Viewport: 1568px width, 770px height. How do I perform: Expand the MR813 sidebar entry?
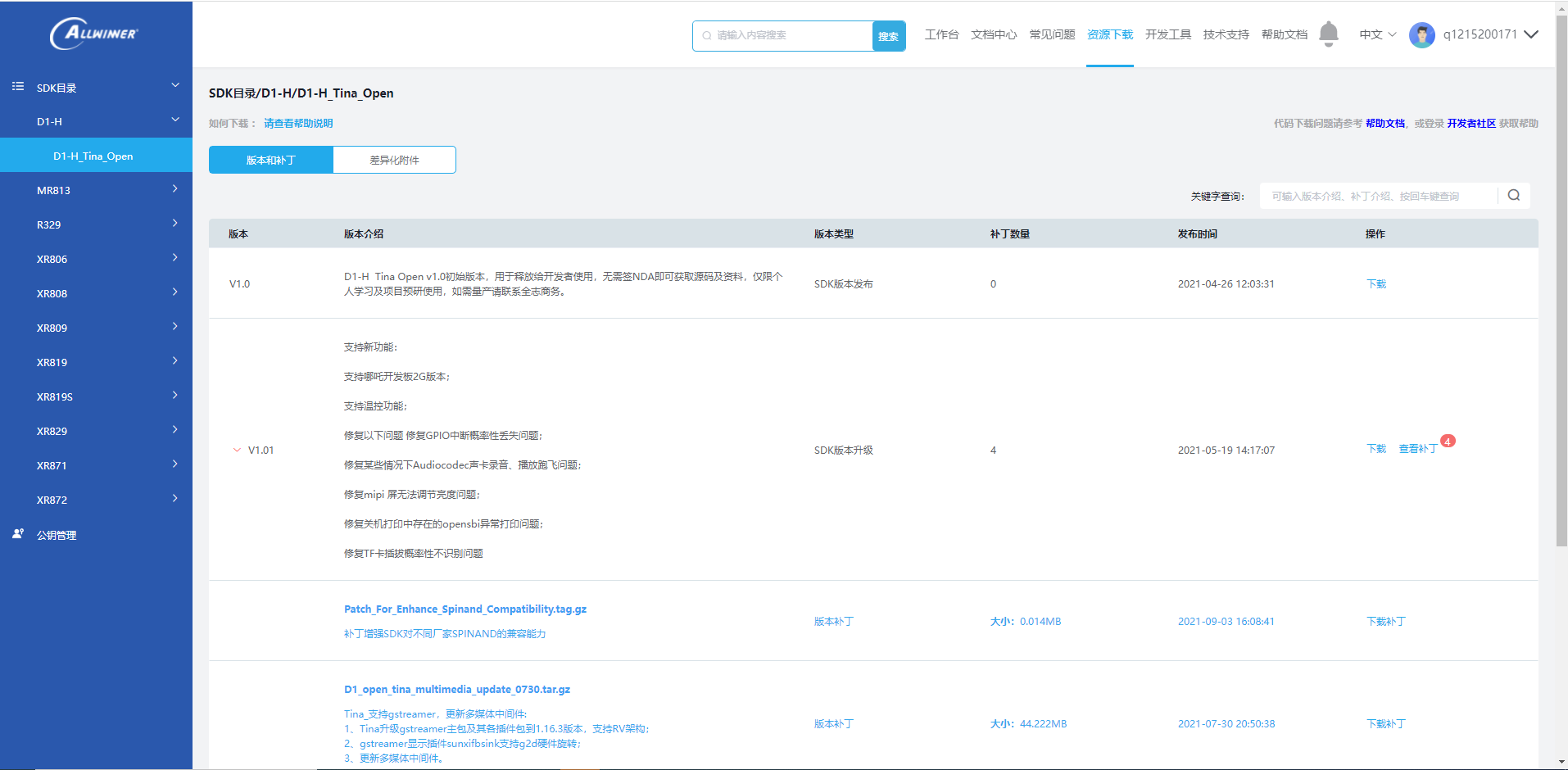click(96, 190)
